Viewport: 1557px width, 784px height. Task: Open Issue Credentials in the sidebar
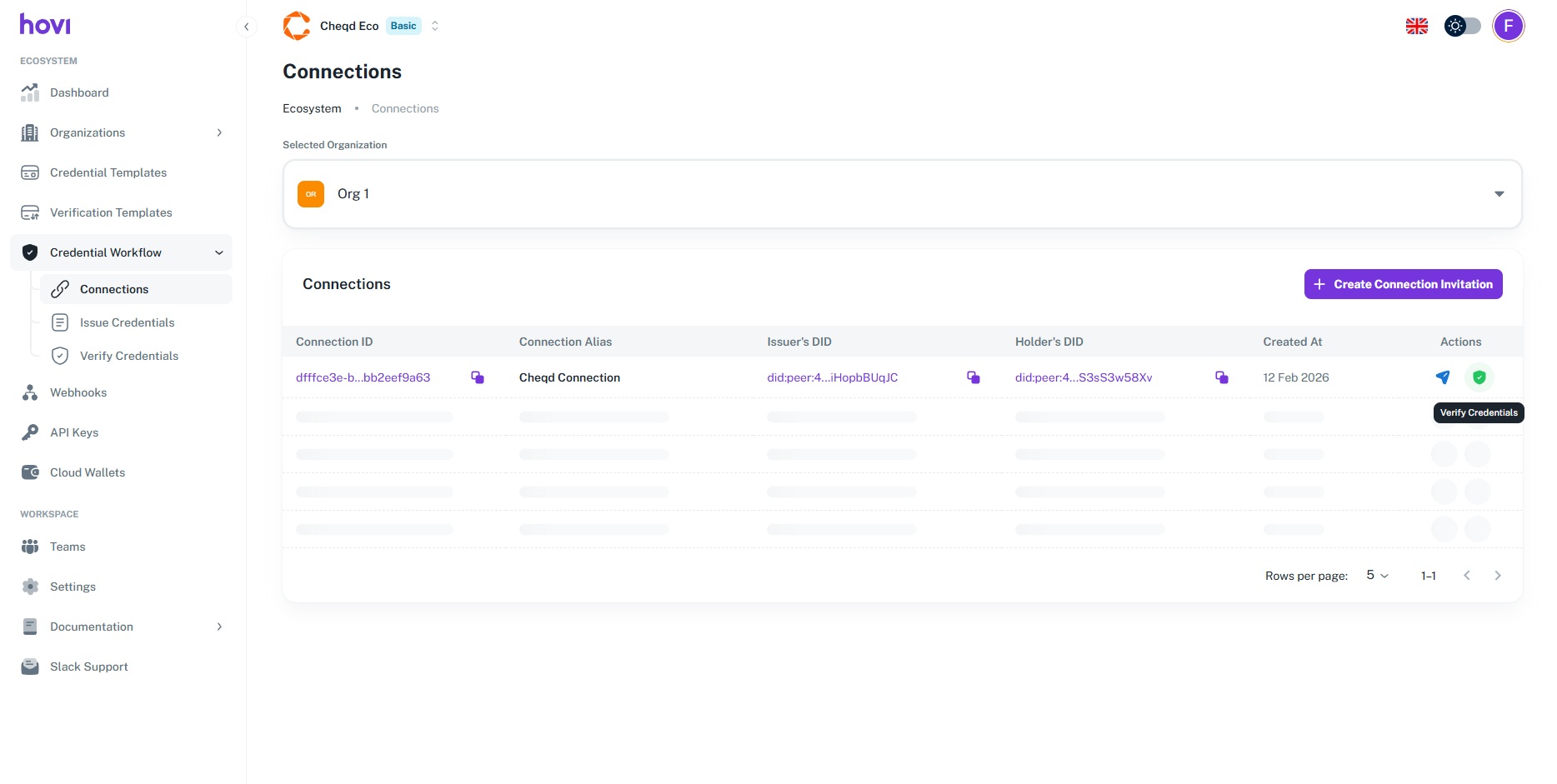pyautogui.click(x=127, y=322)
